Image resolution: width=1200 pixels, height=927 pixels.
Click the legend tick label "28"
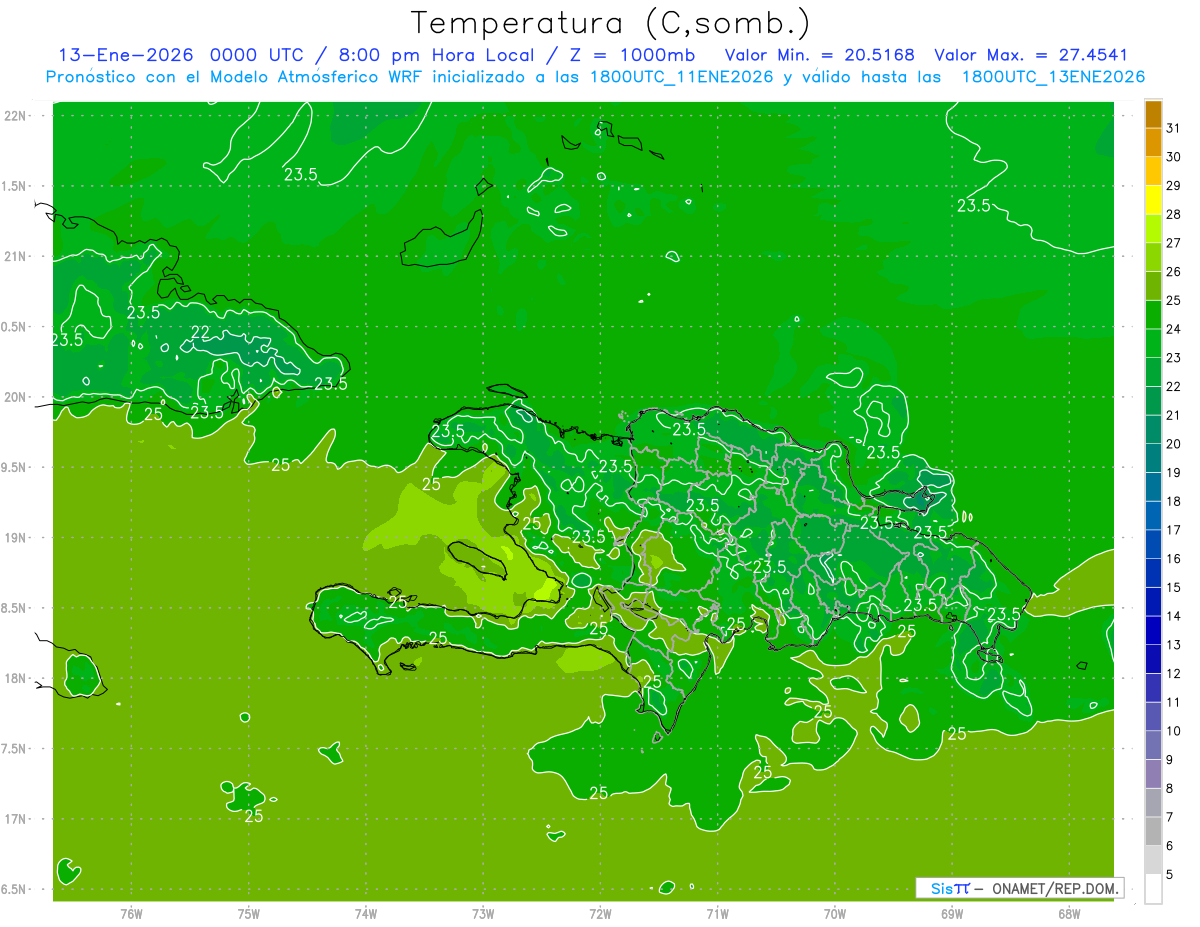pyautogui.click(x=1174, y=214)
